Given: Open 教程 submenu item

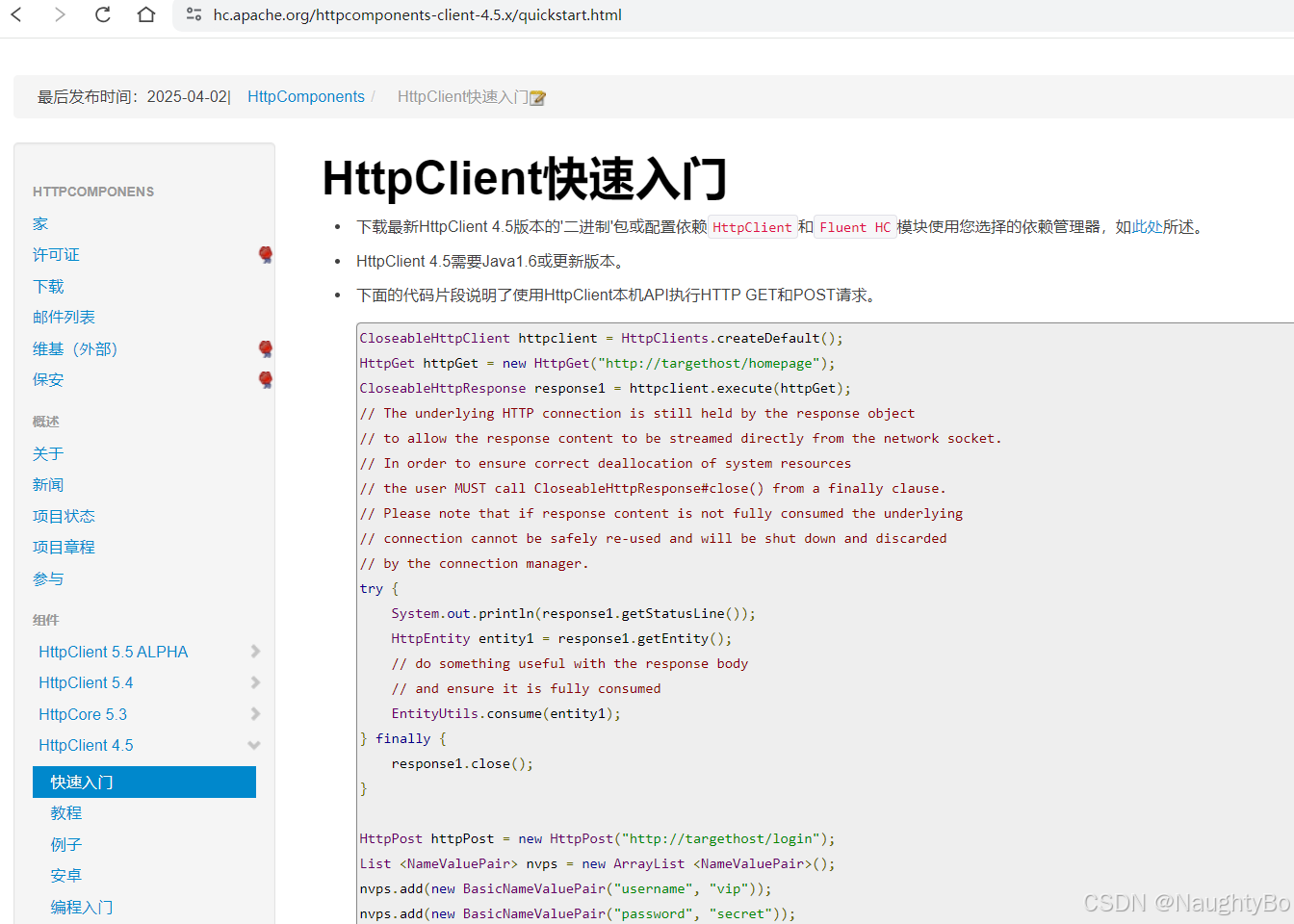Looking at the screenshot, I should [66, 812].
